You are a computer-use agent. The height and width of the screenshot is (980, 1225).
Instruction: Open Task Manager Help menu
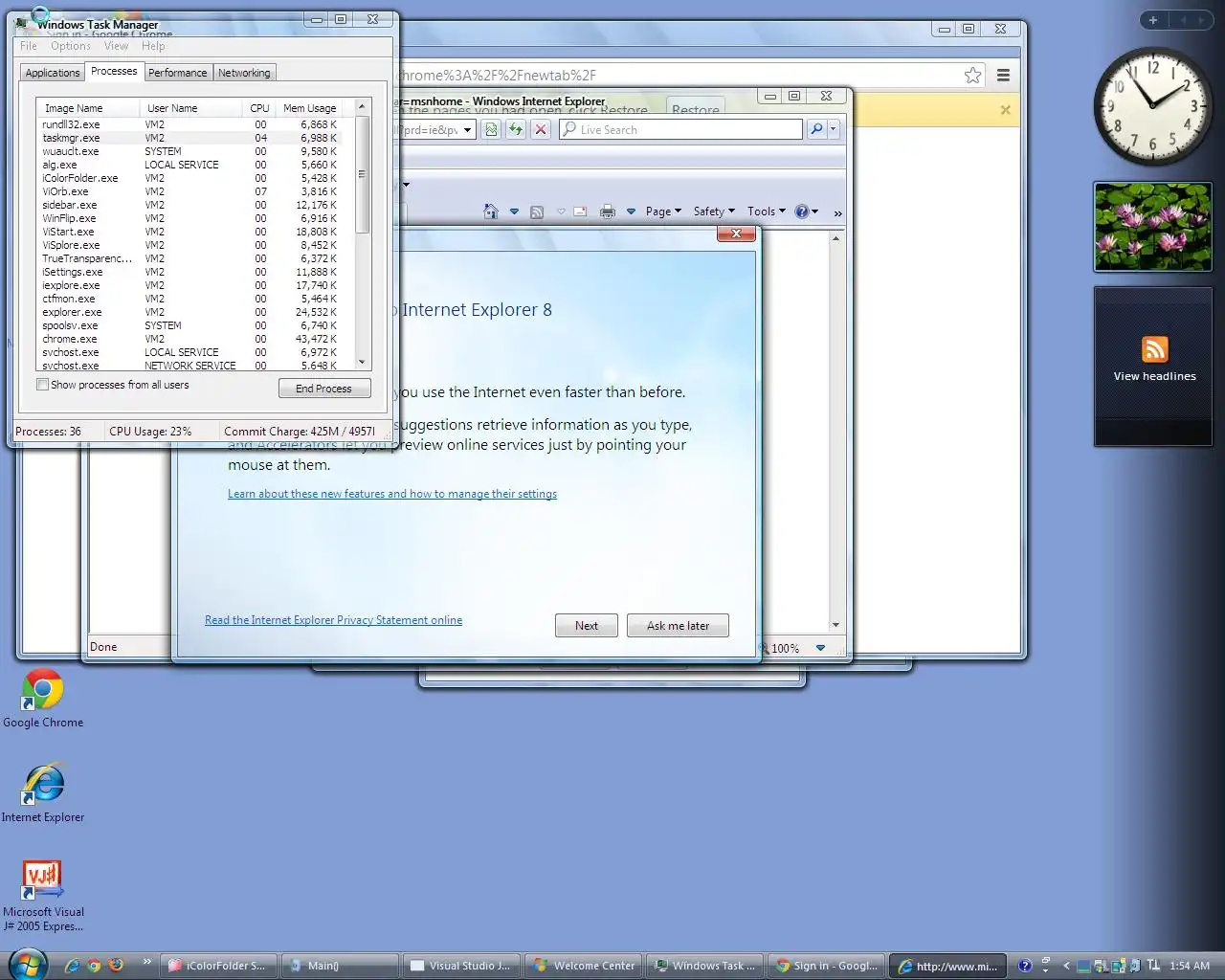pyautogui.click(x=153, y=46)
